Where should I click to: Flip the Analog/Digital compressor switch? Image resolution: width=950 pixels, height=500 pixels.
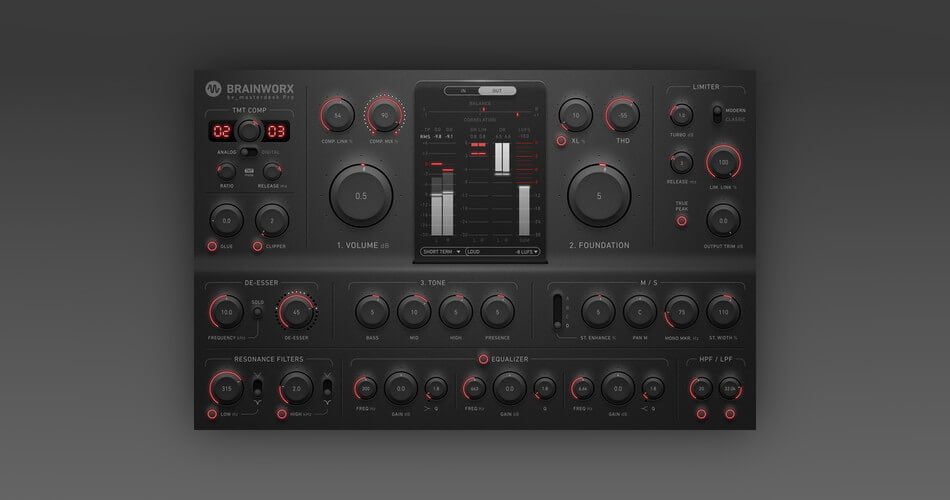(x=248, y=152)
